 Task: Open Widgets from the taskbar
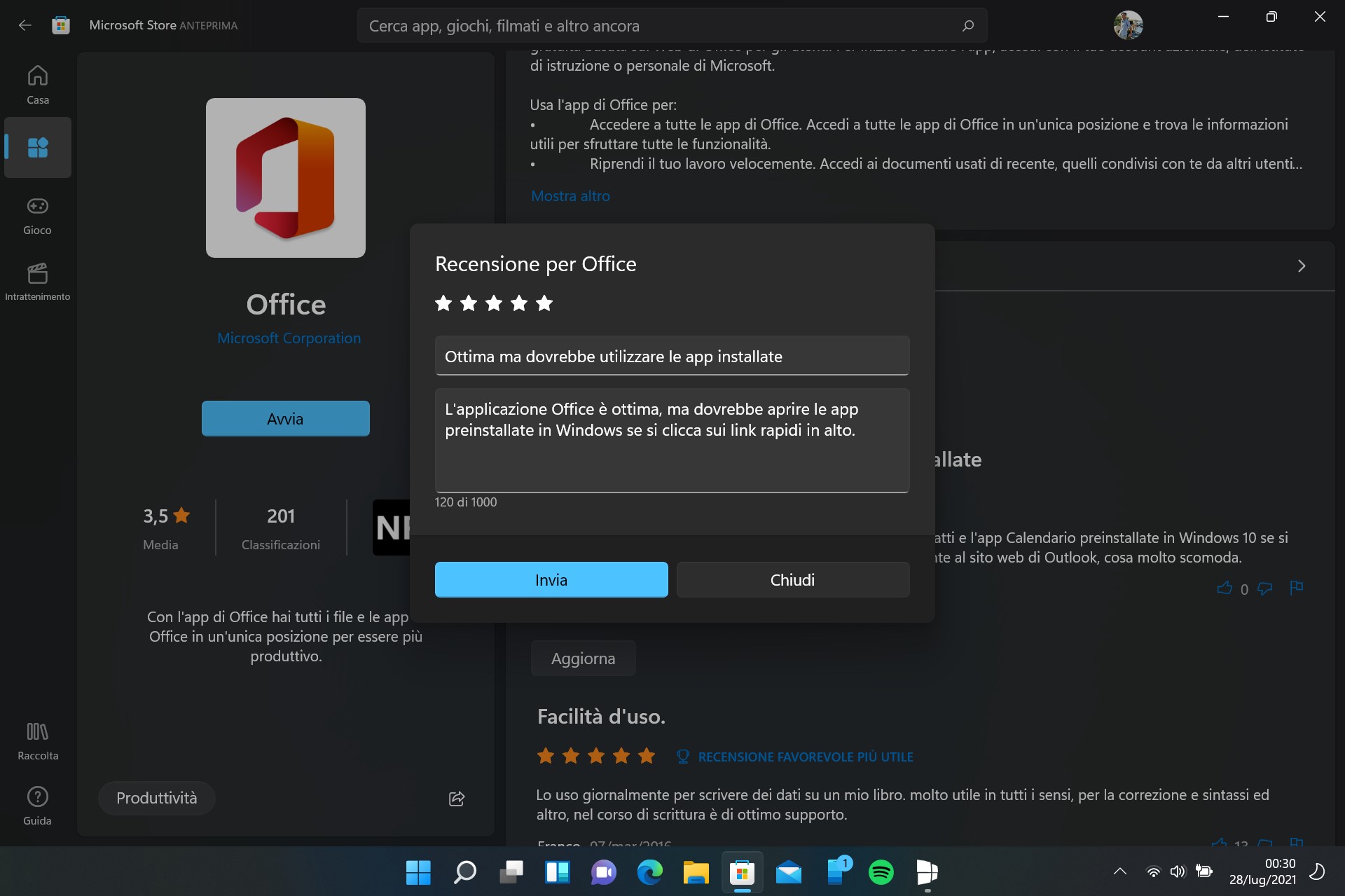pyautogui.click(x=558, y=872)
